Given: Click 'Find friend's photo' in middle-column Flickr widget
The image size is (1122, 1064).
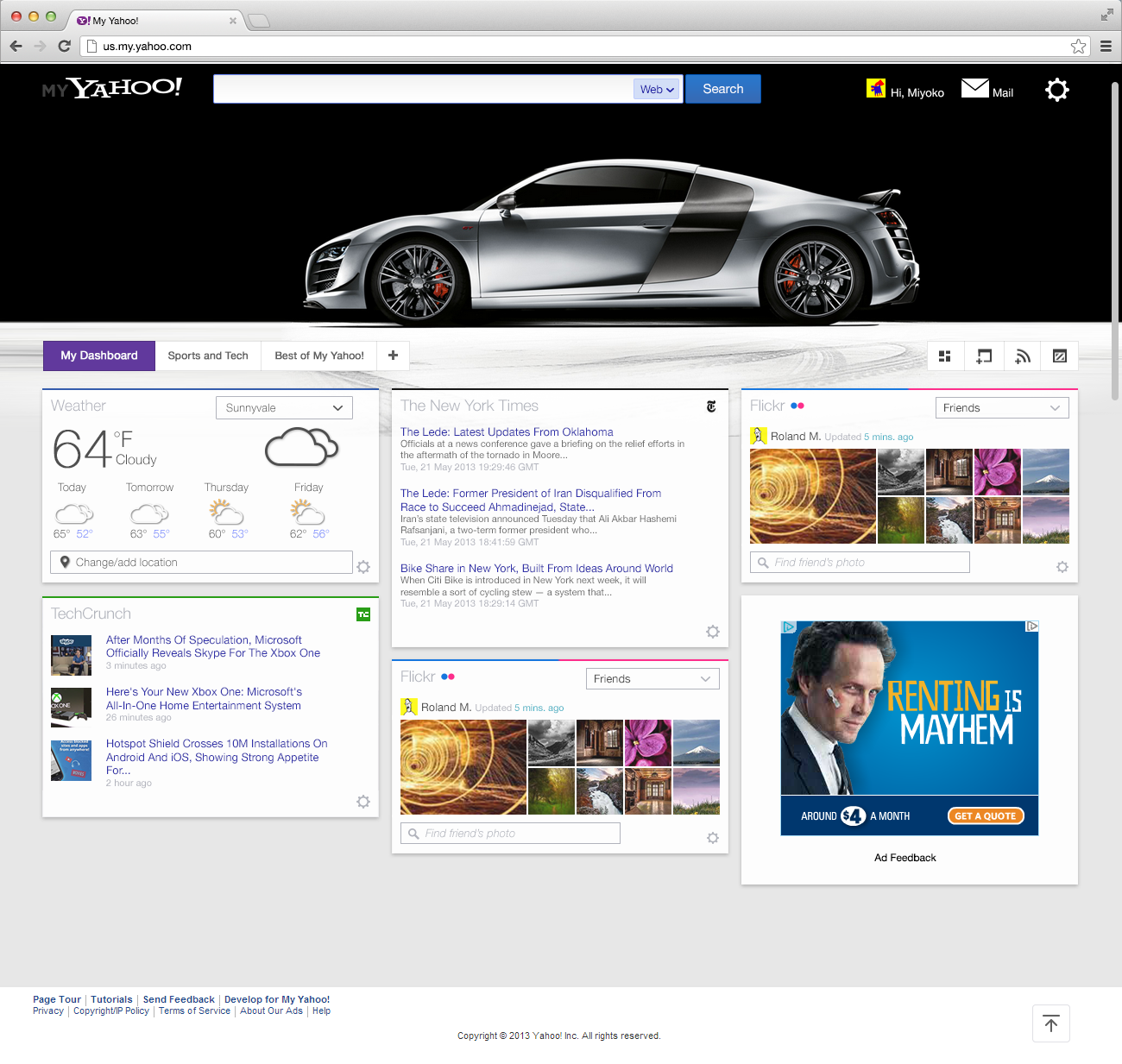Looking at the screenshot, I should point(510,833).
